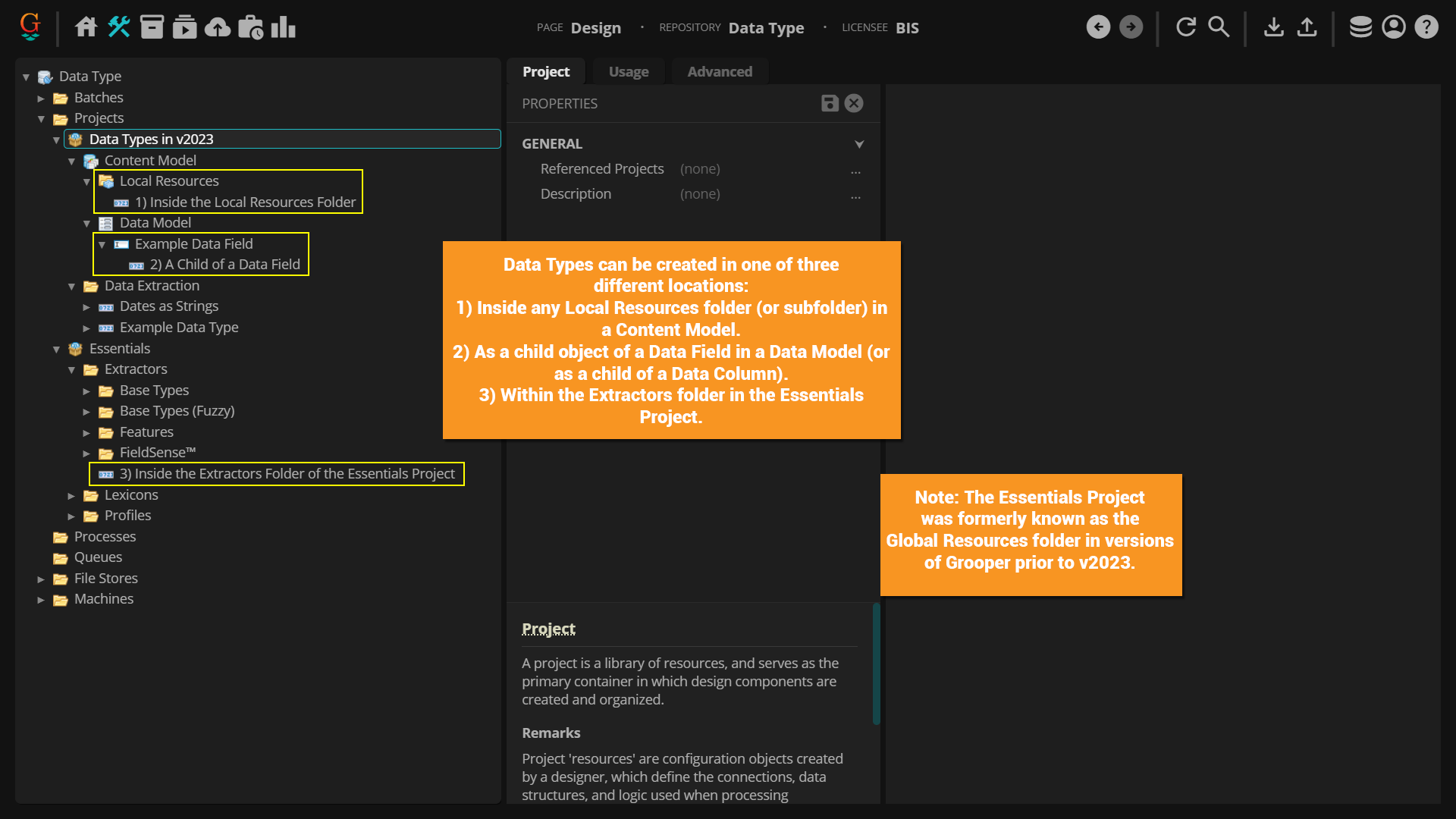Viewport: 1456px width, 819px height.
Task: Open Description ellipsis editor button
Action: coord(855,195)
